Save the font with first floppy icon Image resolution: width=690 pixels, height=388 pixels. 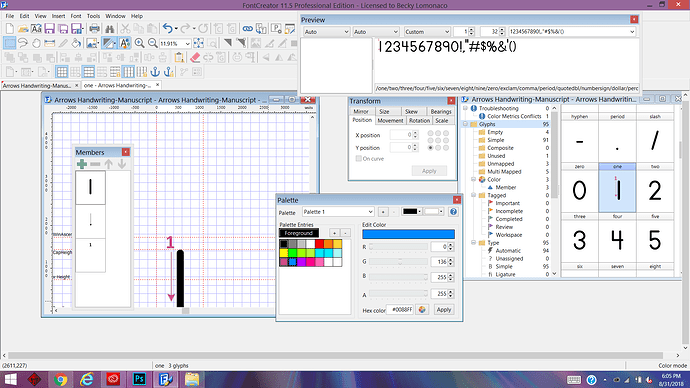click(49, 29)
